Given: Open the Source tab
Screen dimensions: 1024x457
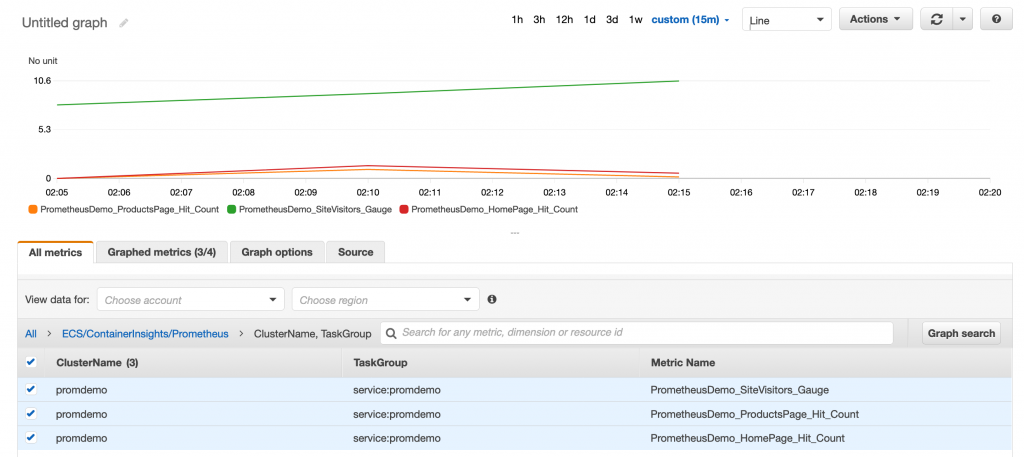Looking at the screenshot, I should click(x=356, y=252).
